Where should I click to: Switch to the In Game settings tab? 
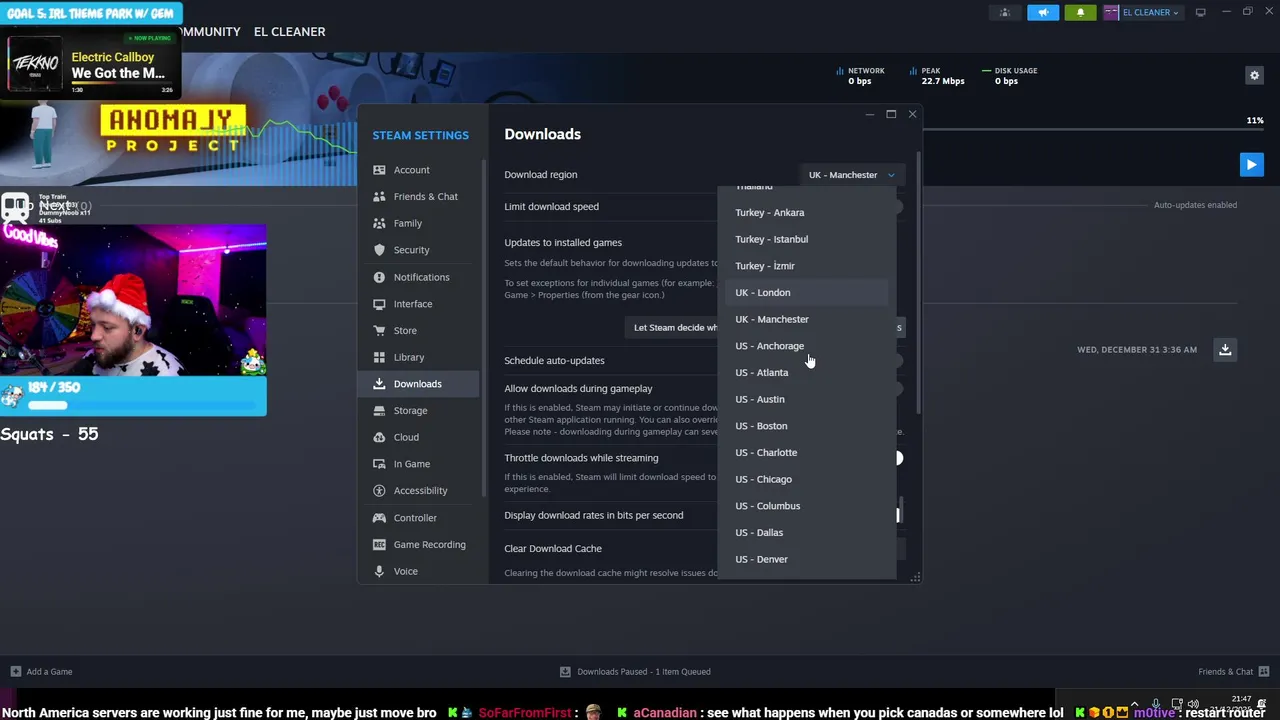tap(418, 464)
